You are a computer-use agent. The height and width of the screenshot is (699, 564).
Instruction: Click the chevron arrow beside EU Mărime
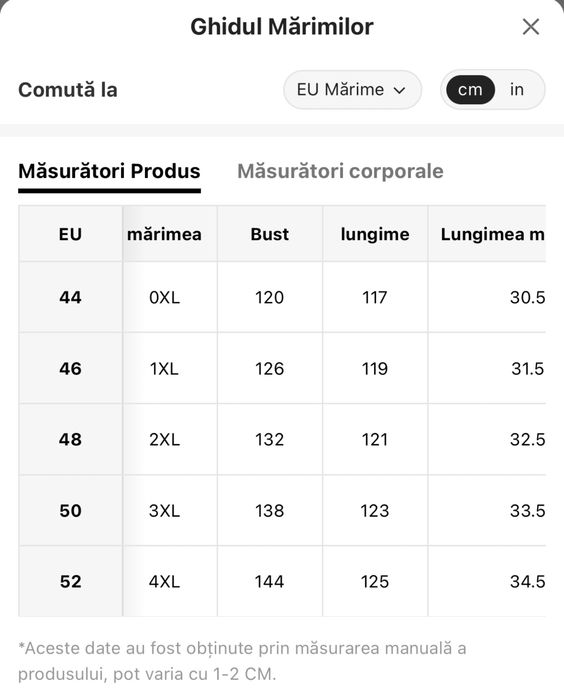pyautogui.click(x=399, y=90)
